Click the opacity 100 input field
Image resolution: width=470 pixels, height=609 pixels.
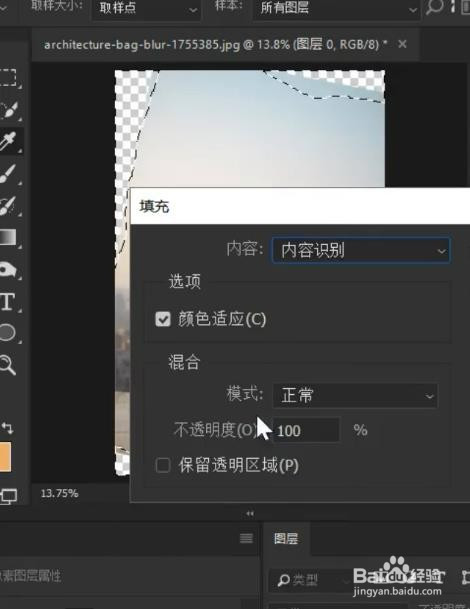pos(306,430)
